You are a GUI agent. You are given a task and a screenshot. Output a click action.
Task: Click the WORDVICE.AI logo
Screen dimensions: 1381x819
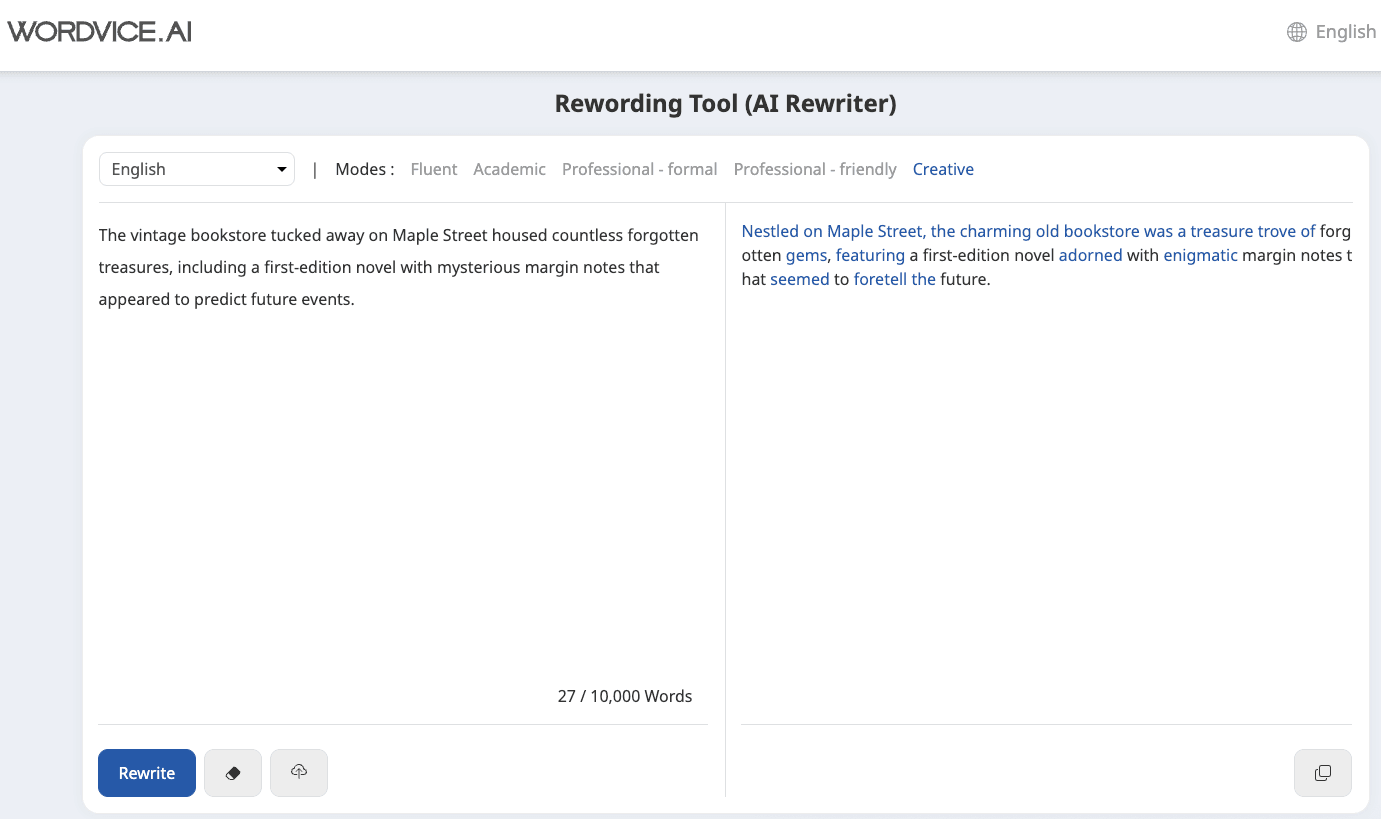pos(100,32)
